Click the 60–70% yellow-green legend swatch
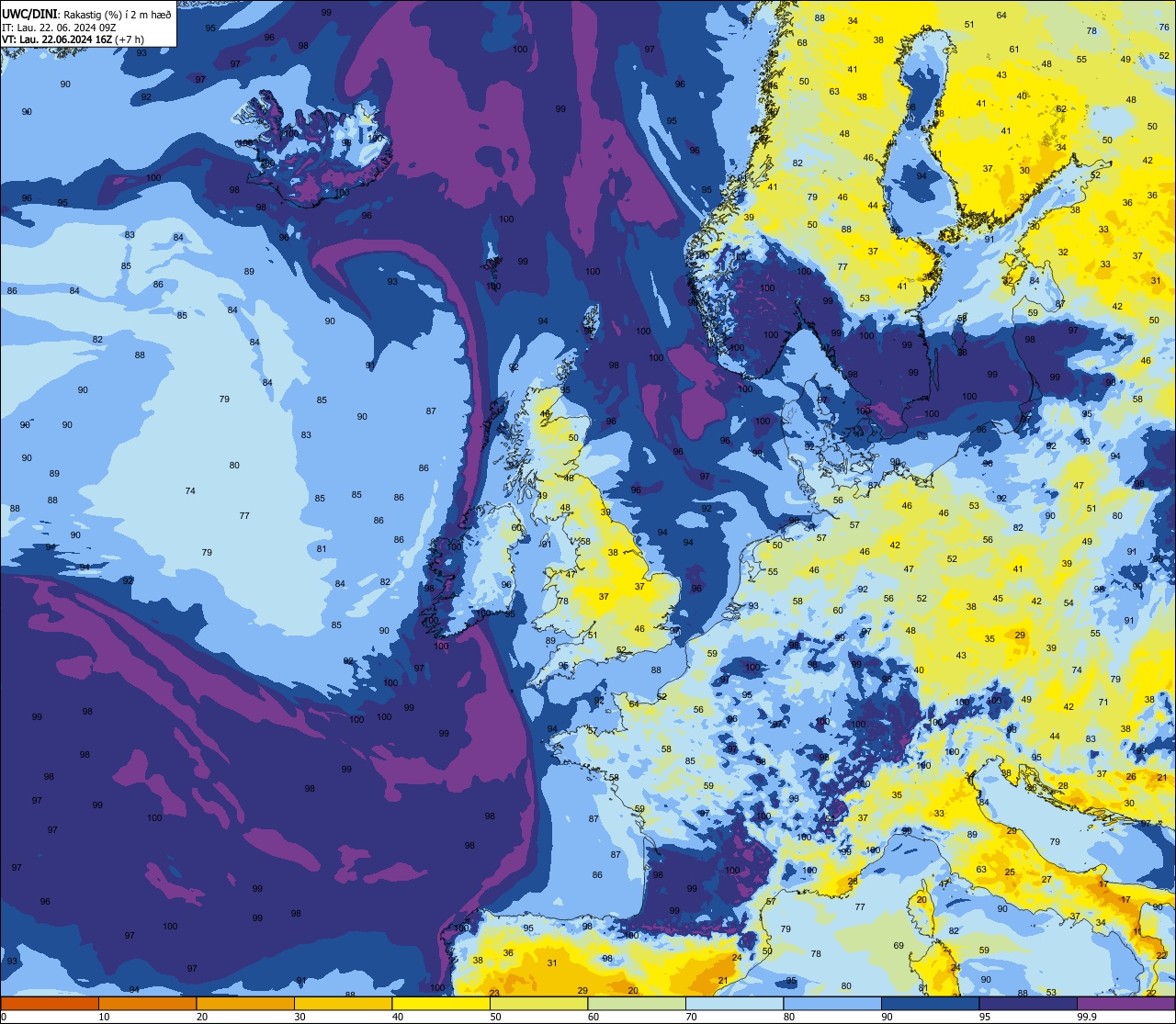Image resolution: width=1176 pixels, height=1024 pixels. coord(637,1003)
